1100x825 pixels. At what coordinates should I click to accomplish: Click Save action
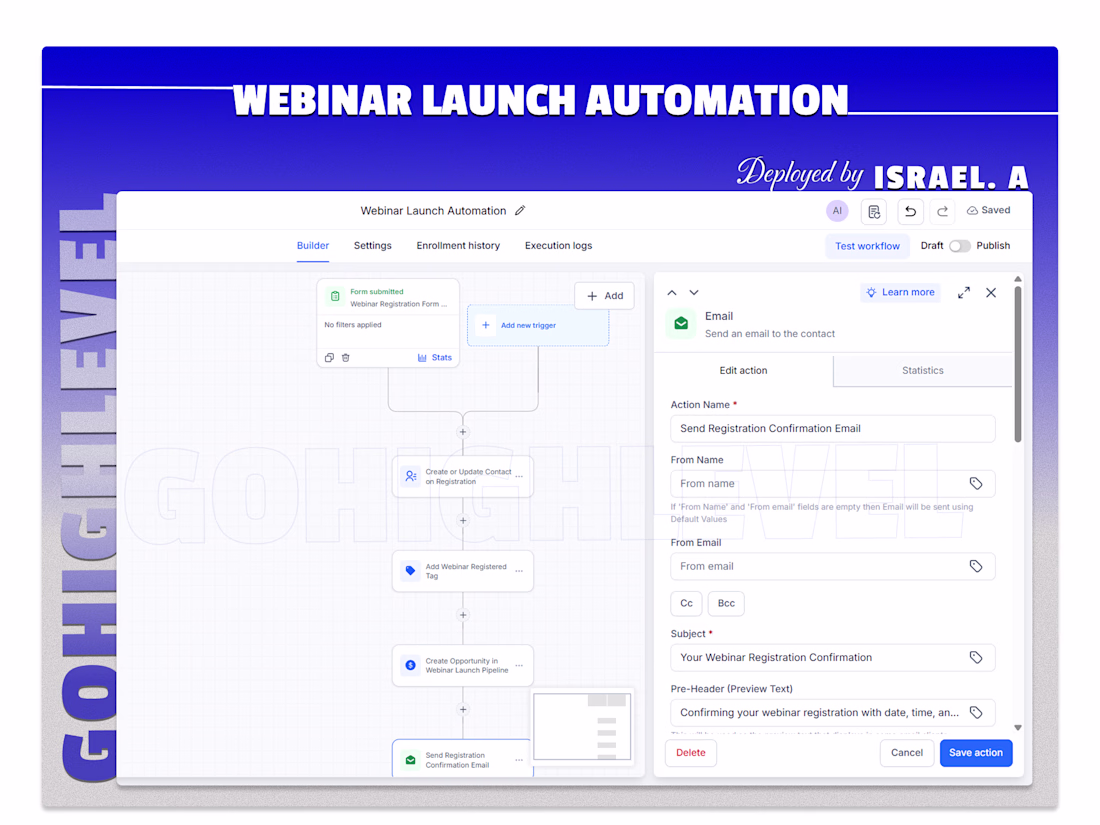click(976, 753)
